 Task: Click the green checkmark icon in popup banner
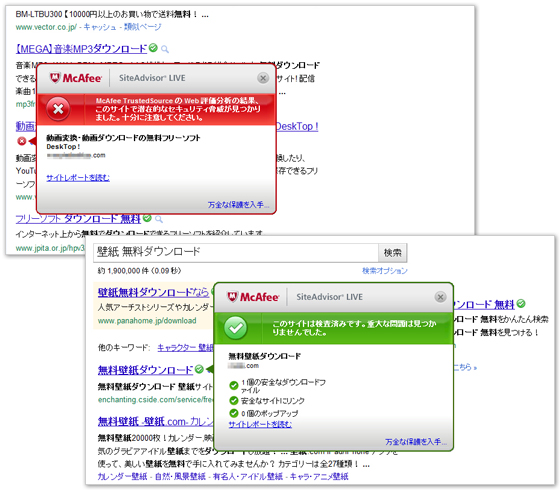click(236, 328)
